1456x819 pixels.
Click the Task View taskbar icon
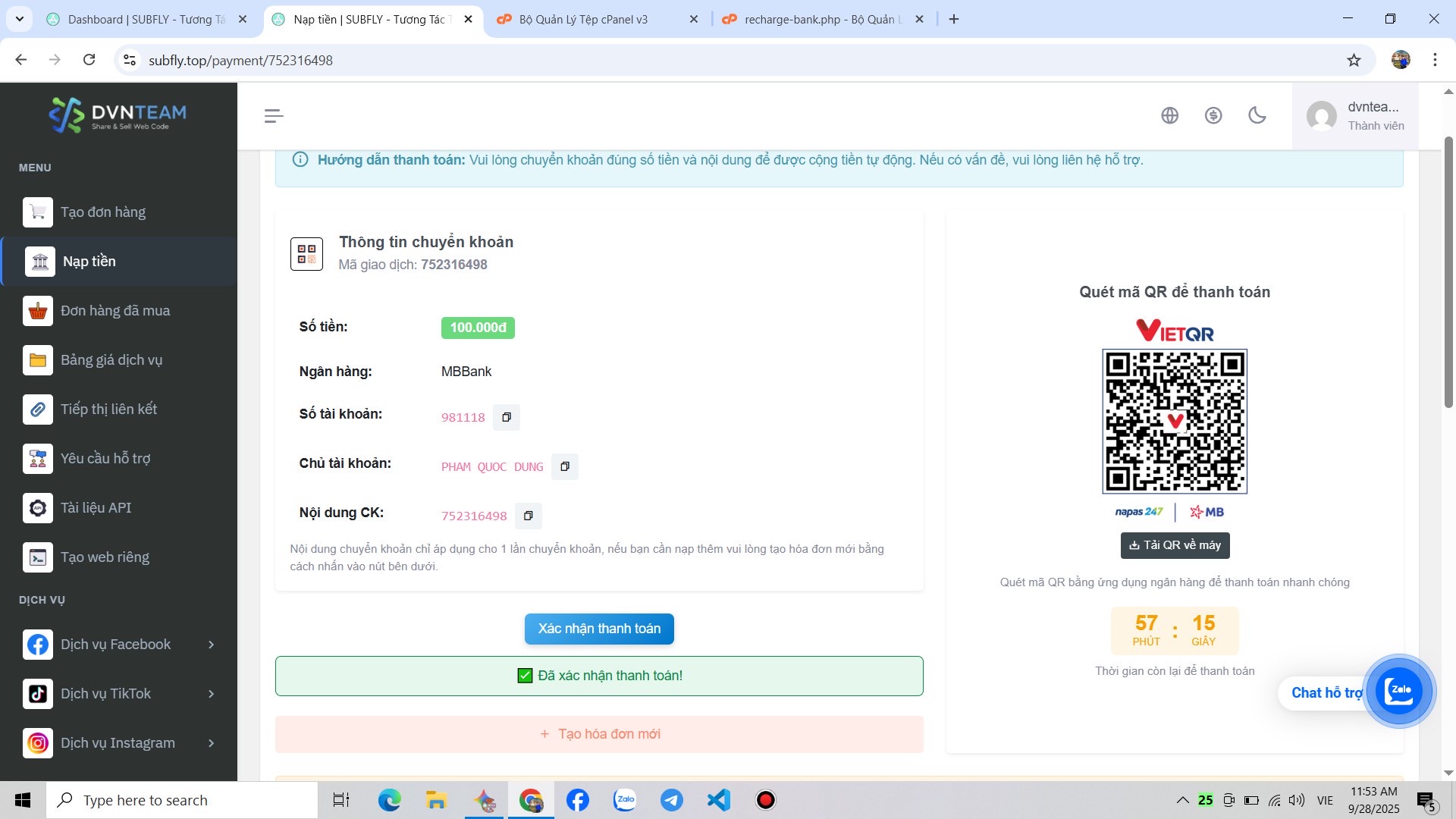(341, 800)
